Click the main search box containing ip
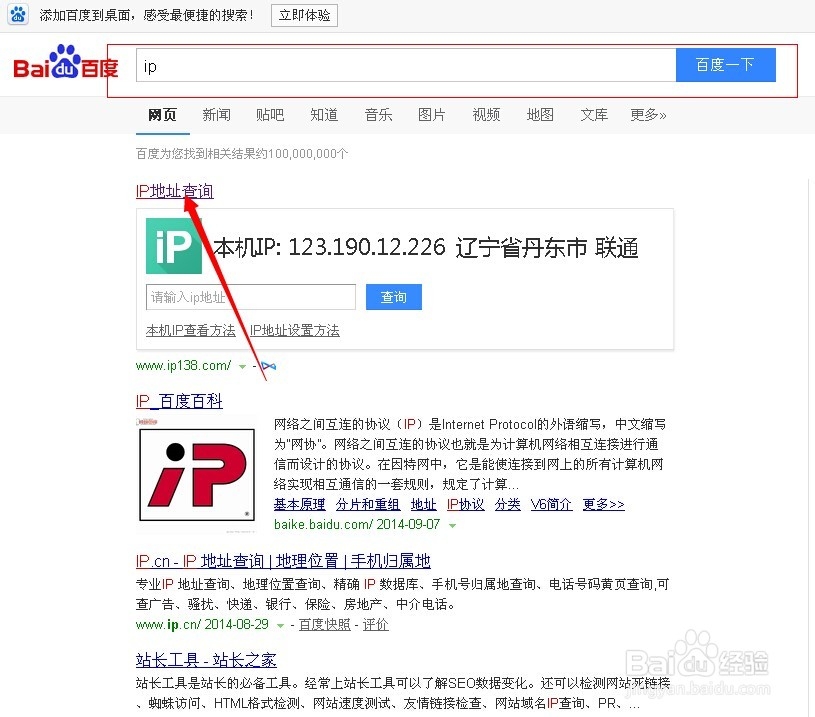The image size is (815, 717). [406, 65]
